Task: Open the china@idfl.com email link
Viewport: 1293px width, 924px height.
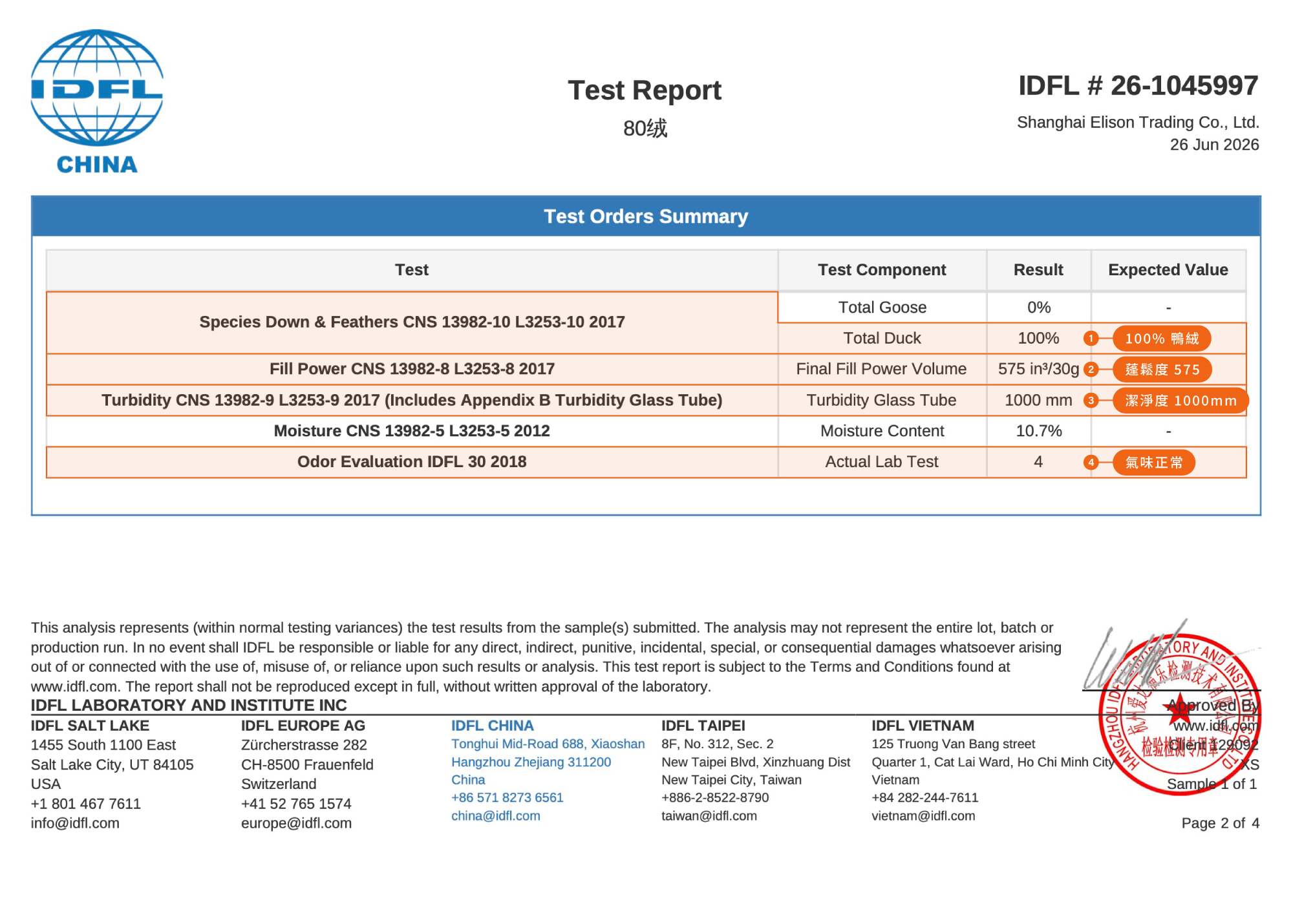Action: [x=496, y=815]
